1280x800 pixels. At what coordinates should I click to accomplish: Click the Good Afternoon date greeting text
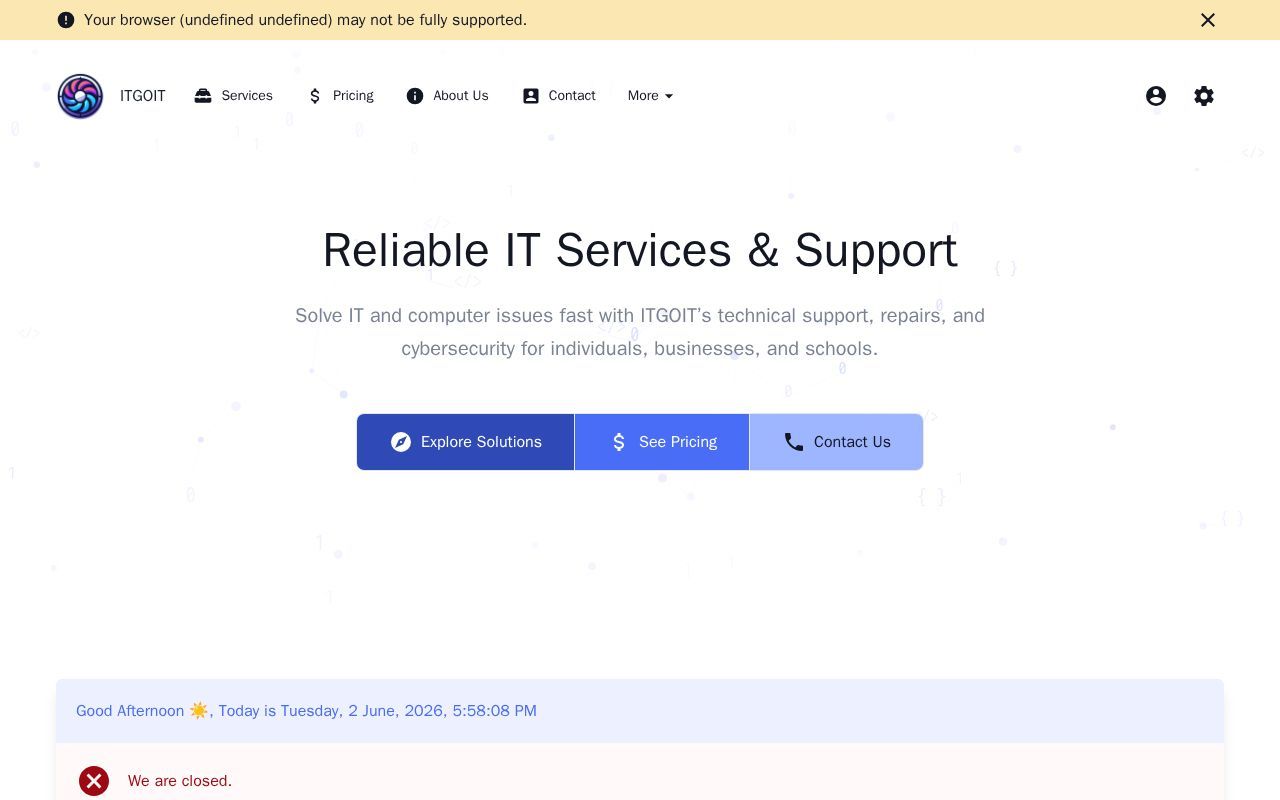tap(306, 711)
